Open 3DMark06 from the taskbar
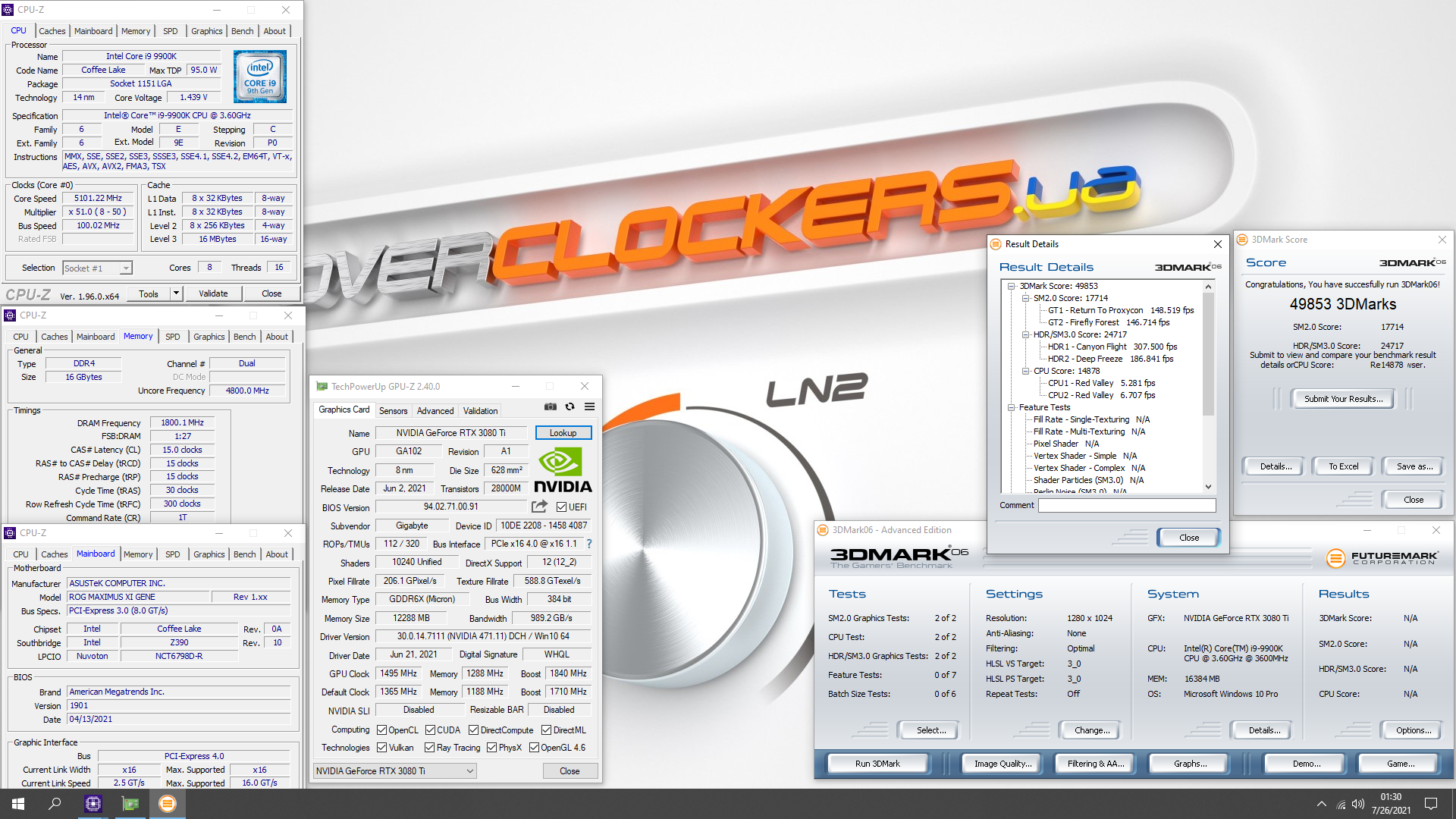This screenshot has height=819, width=1456. tap(168, 804)
